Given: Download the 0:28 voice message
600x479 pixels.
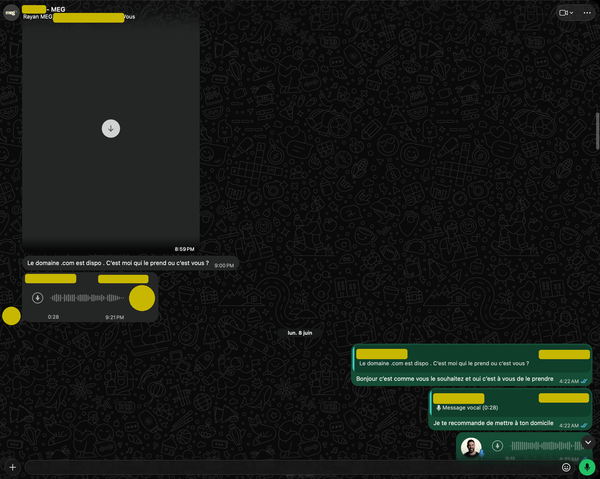Looking at the screenshot, I should point(38,298).
